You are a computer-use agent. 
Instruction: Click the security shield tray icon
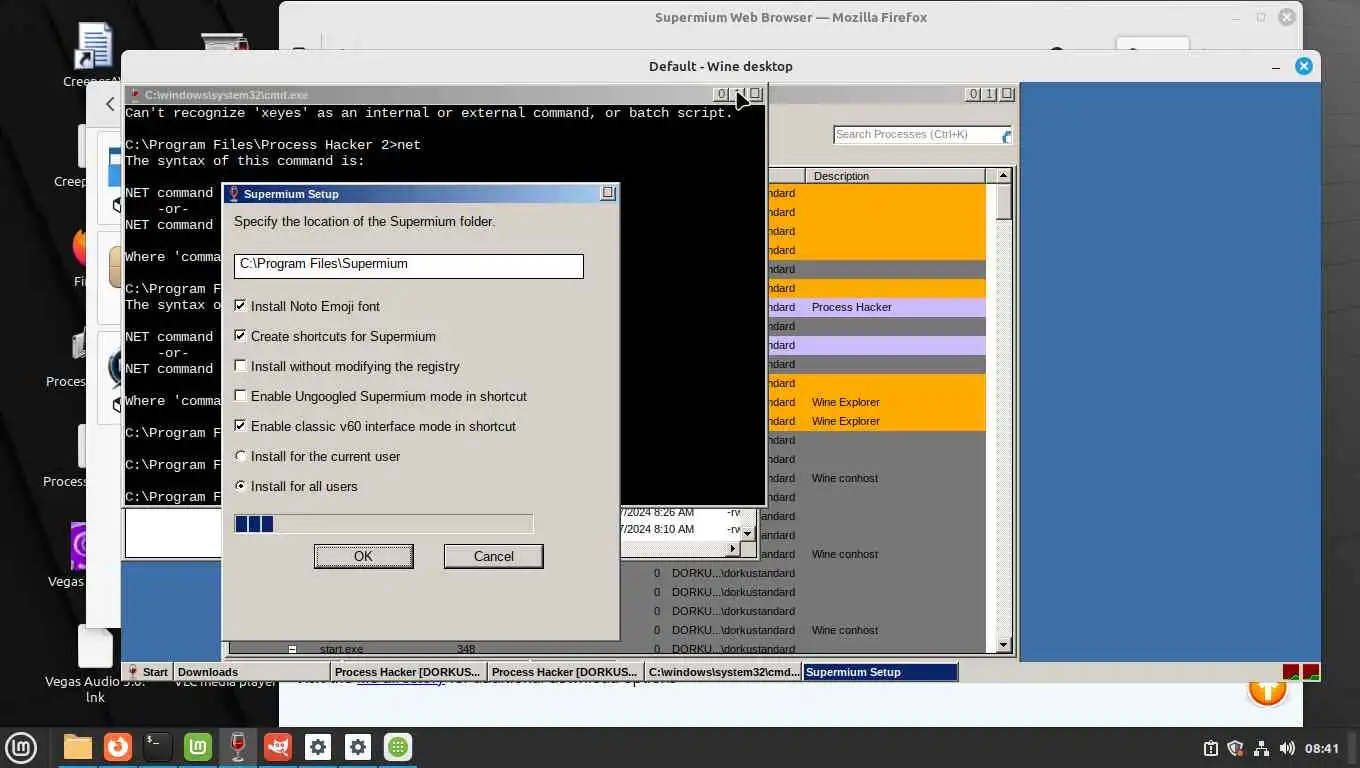(x=1236, y=748)
